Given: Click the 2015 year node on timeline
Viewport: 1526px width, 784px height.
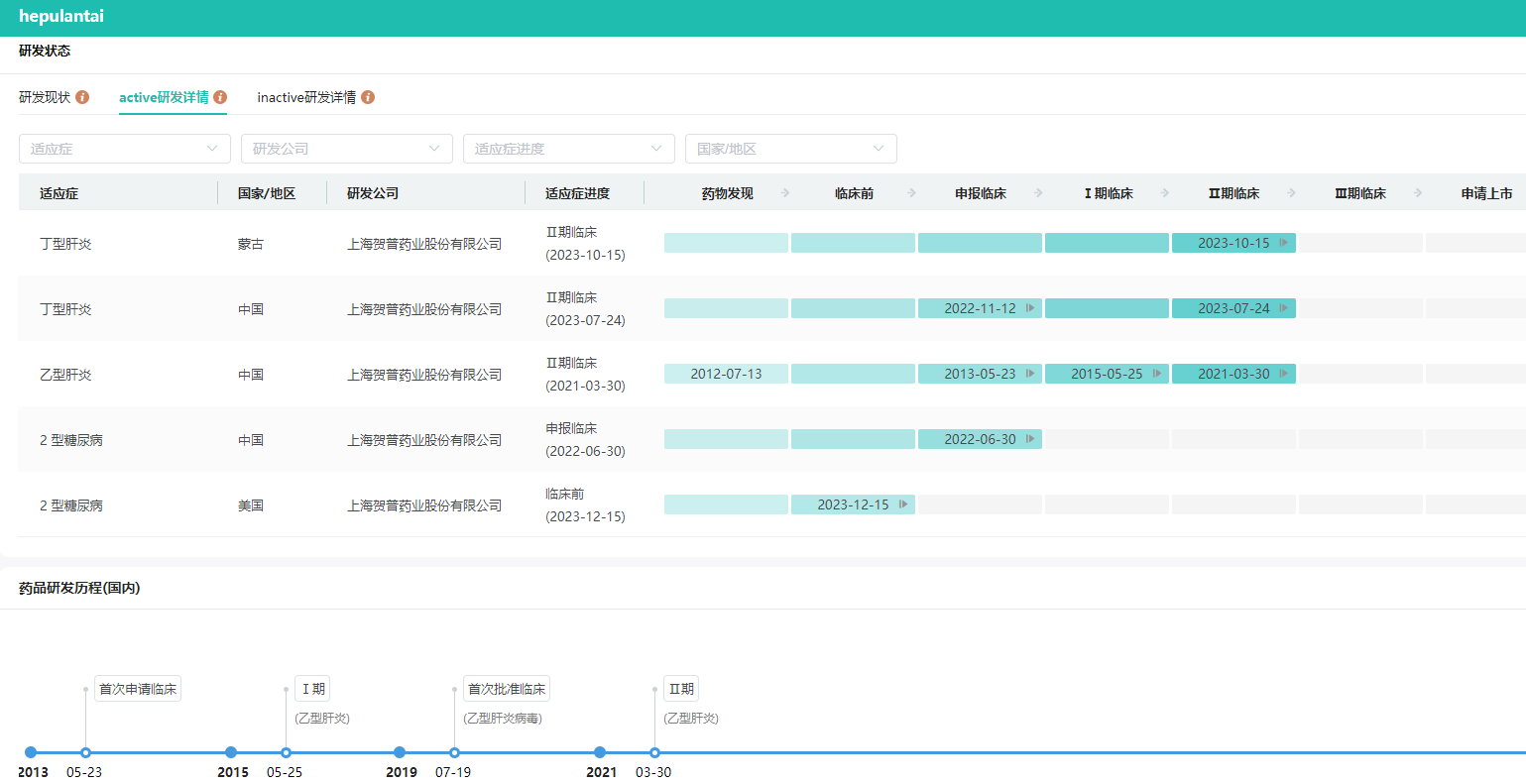Looking at the screenshot, I should coord(231,752).
